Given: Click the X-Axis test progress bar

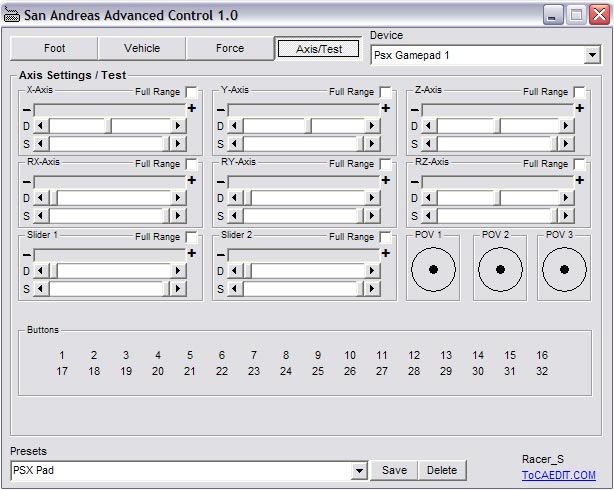Looking at the screenshot, I should coord(110,109).
